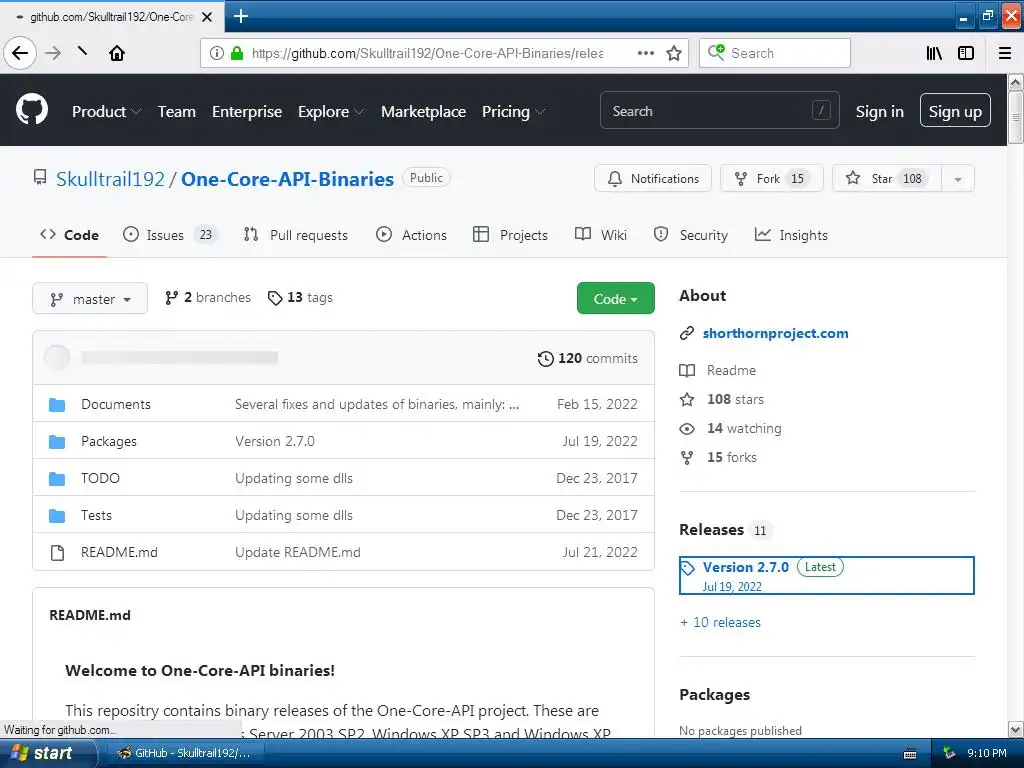The image size is (1024, 768).
Task: Expand the master branch dropdown
Action: click(x=90, y=299)
